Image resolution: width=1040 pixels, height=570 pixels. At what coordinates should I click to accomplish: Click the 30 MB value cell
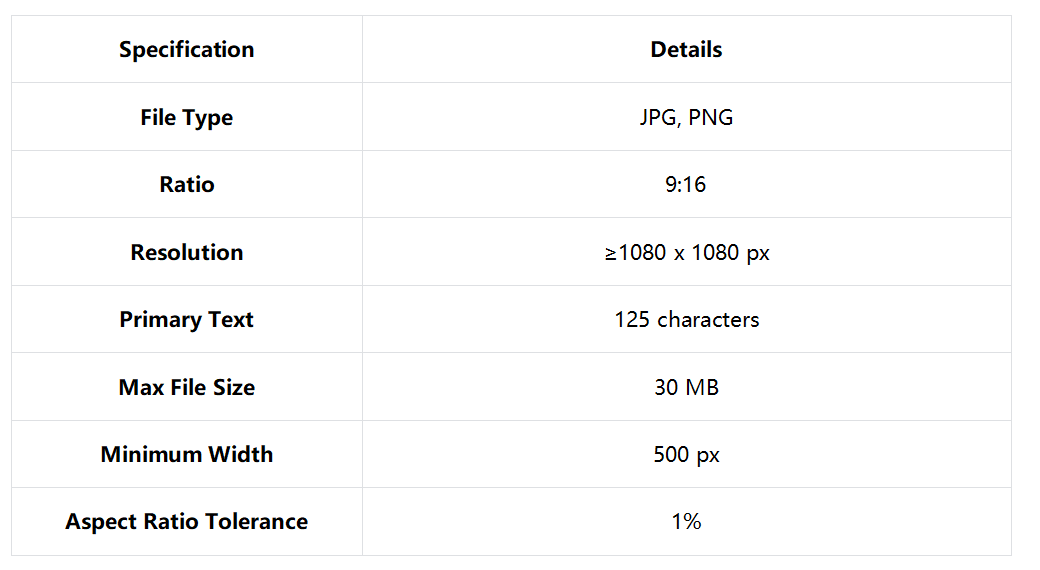click(x=686, y=388)
